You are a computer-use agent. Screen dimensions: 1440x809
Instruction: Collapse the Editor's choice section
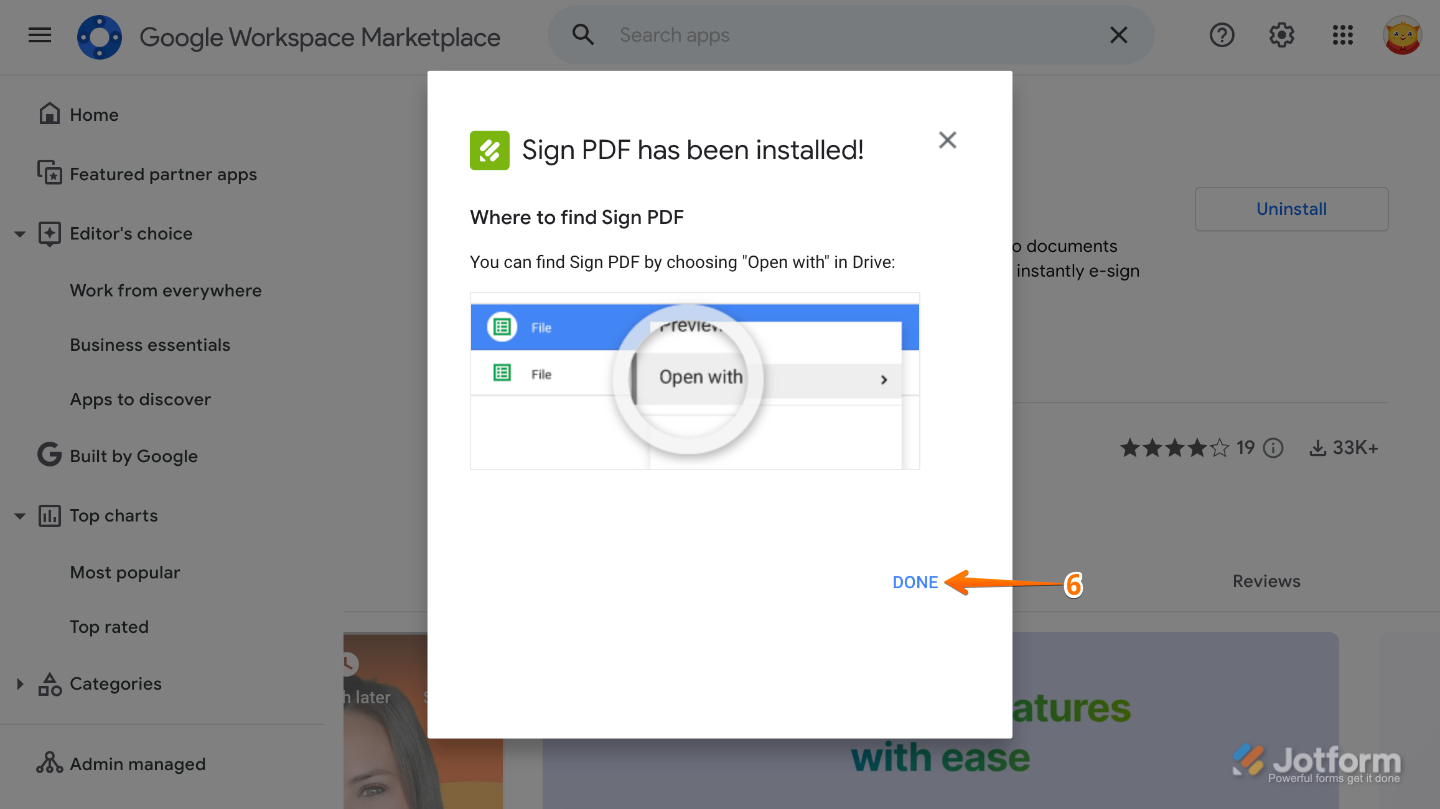20,233
